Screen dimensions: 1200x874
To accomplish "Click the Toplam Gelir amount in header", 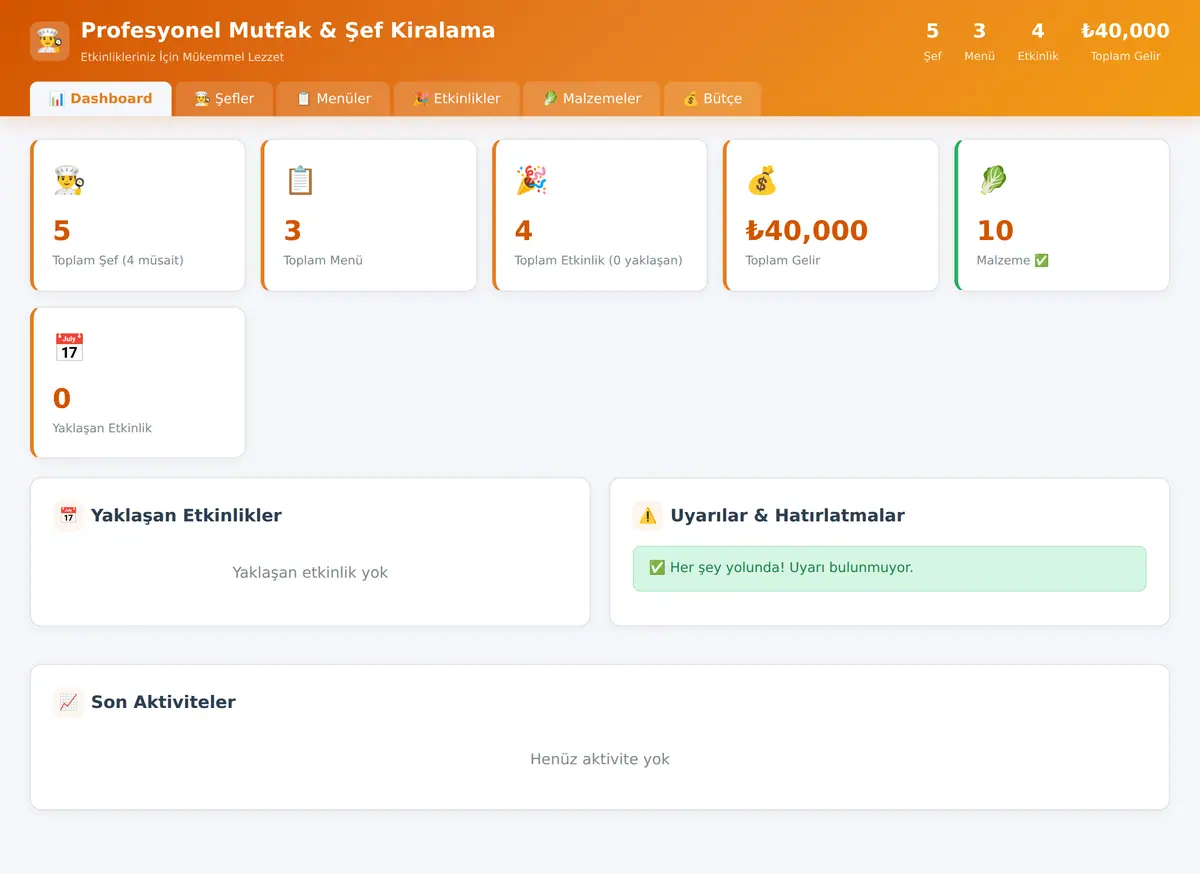I will click(1126, 31).
